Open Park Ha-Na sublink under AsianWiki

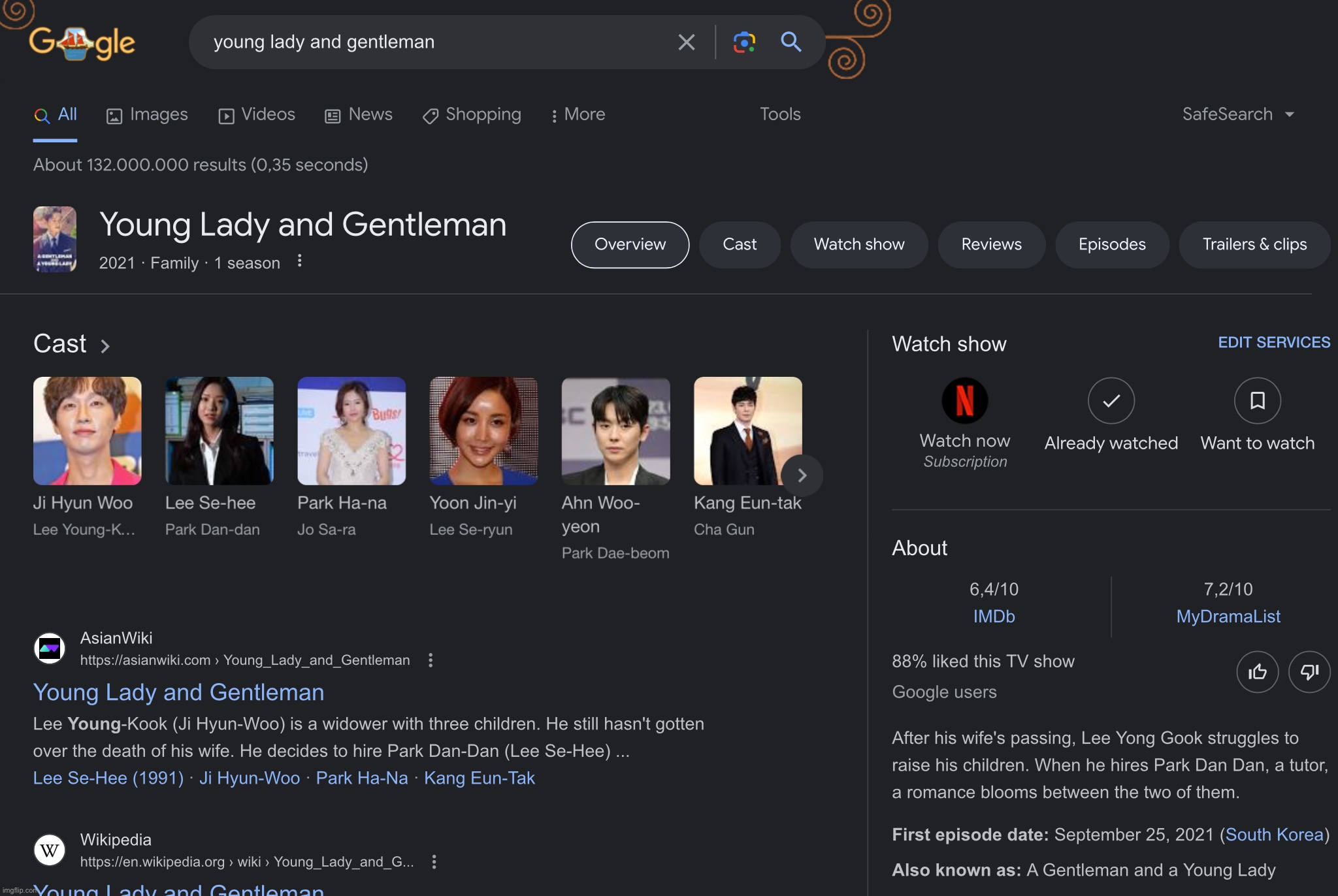pos(362,778)
